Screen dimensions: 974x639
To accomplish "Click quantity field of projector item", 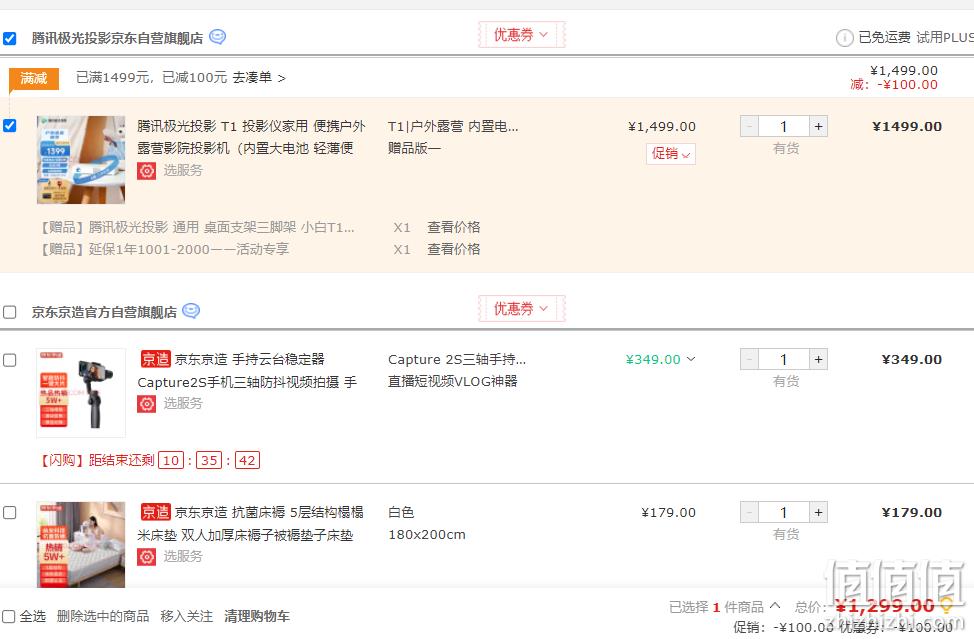I will click(x=784, y=127).
